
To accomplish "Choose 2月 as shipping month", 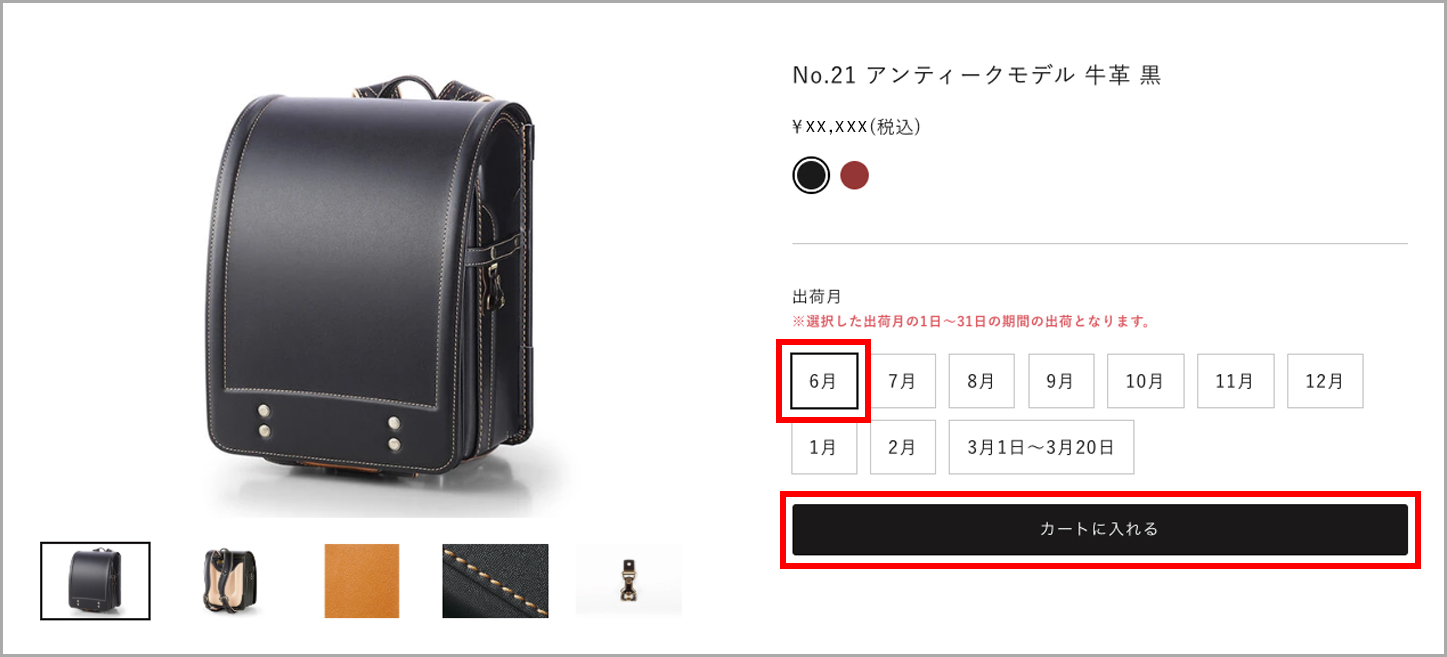I will (902, 447).
